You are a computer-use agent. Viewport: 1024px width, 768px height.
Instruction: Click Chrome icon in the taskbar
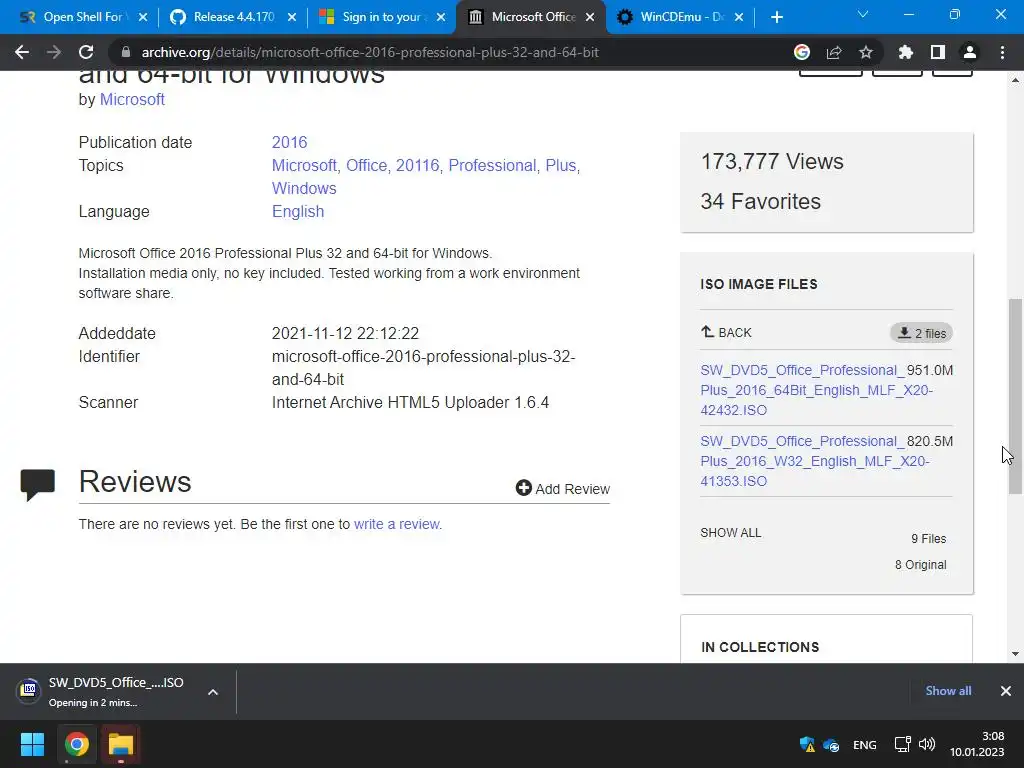click(x=76, y=744)
